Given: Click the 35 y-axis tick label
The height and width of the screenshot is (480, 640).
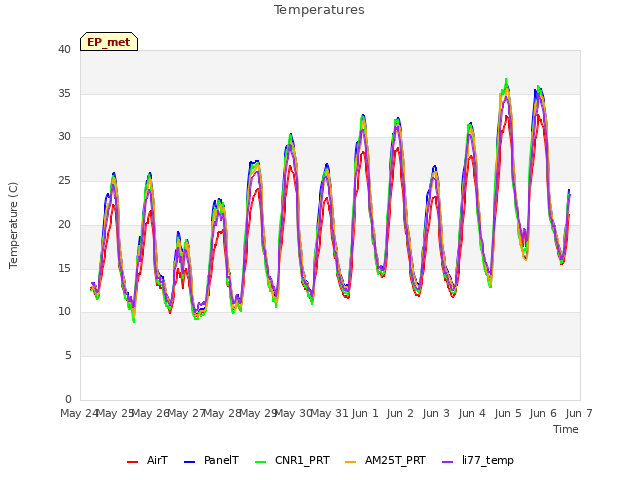Looking at the screenshot, I should click(x=64, y=93).
